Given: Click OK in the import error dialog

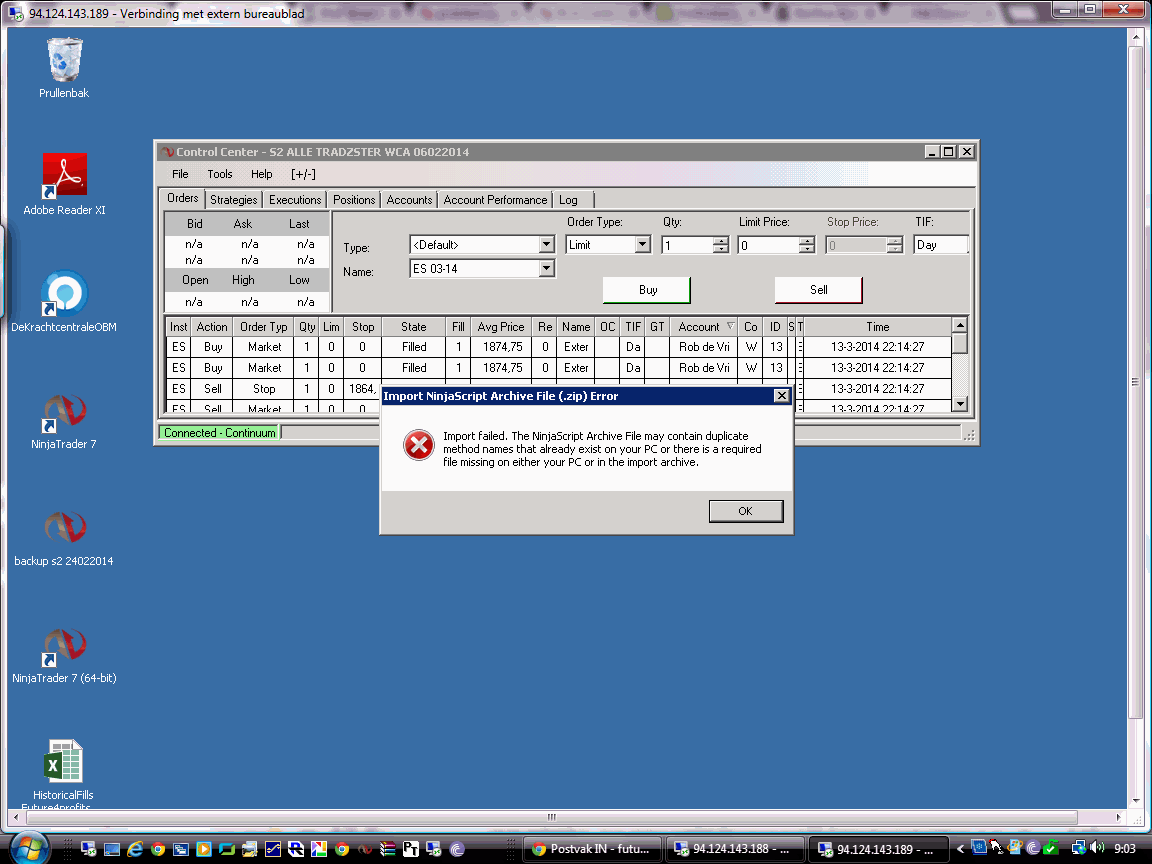Looking at the screenshot, I should tap(746, 511).
